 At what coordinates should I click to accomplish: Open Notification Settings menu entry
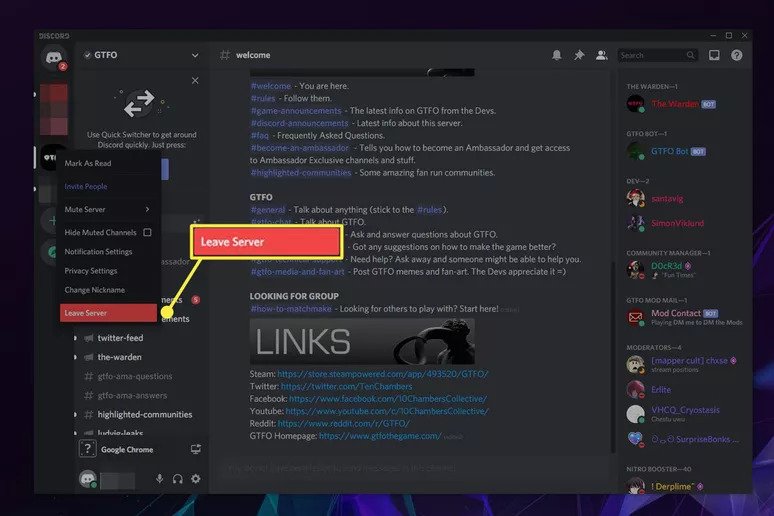tap(108, 252)
